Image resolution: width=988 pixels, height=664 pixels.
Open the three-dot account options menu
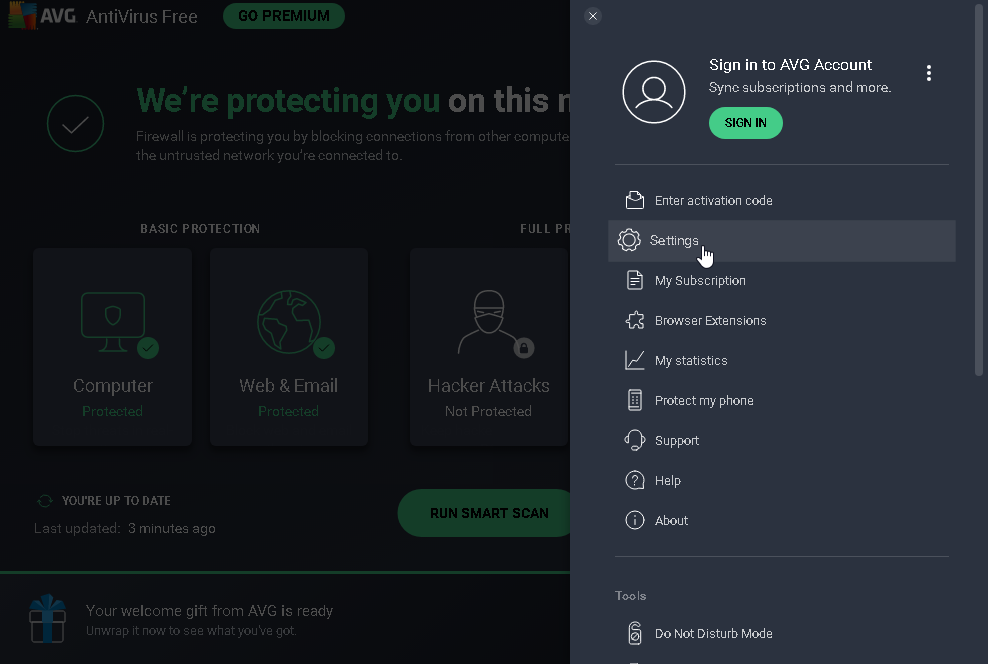929,73
